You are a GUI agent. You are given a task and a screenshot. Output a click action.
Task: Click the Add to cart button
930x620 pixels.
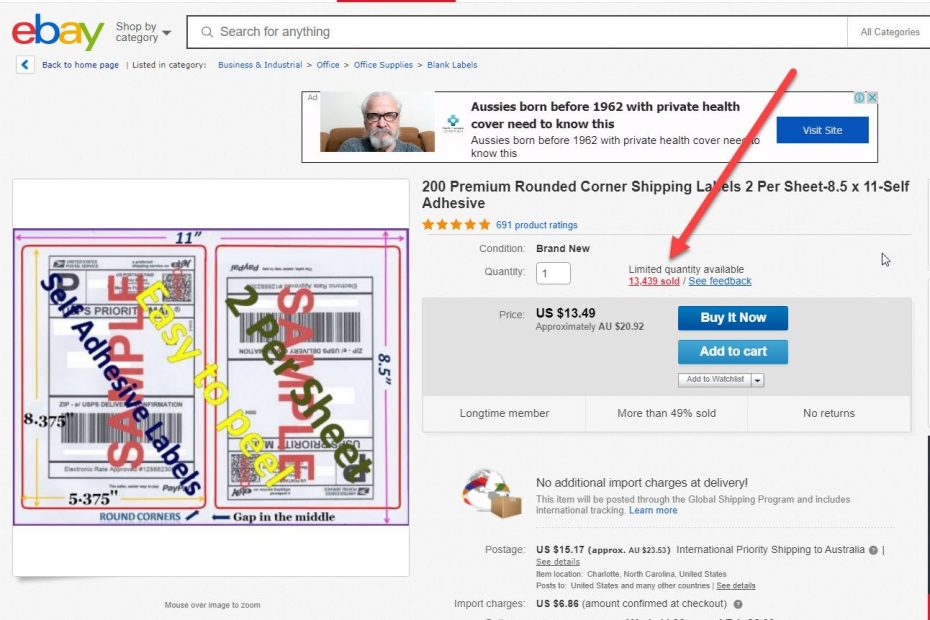tap(732, 352)
